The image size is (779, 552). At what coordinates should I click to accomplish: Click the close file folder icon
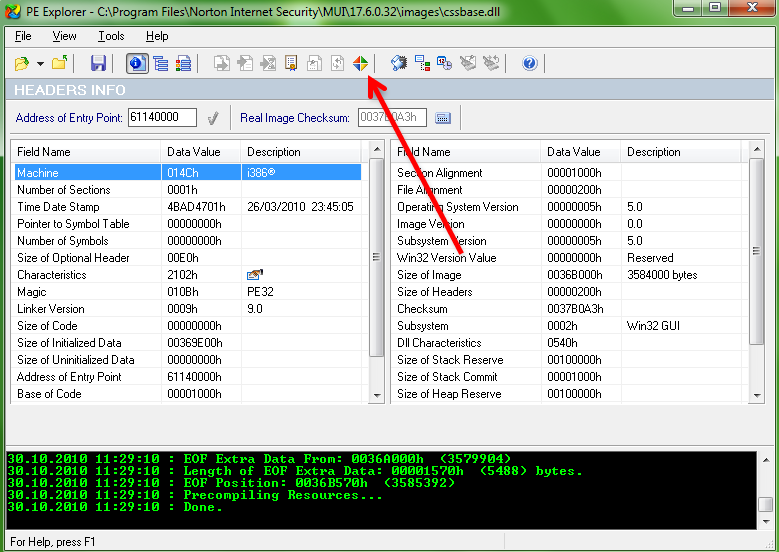[x=59, y=64]
